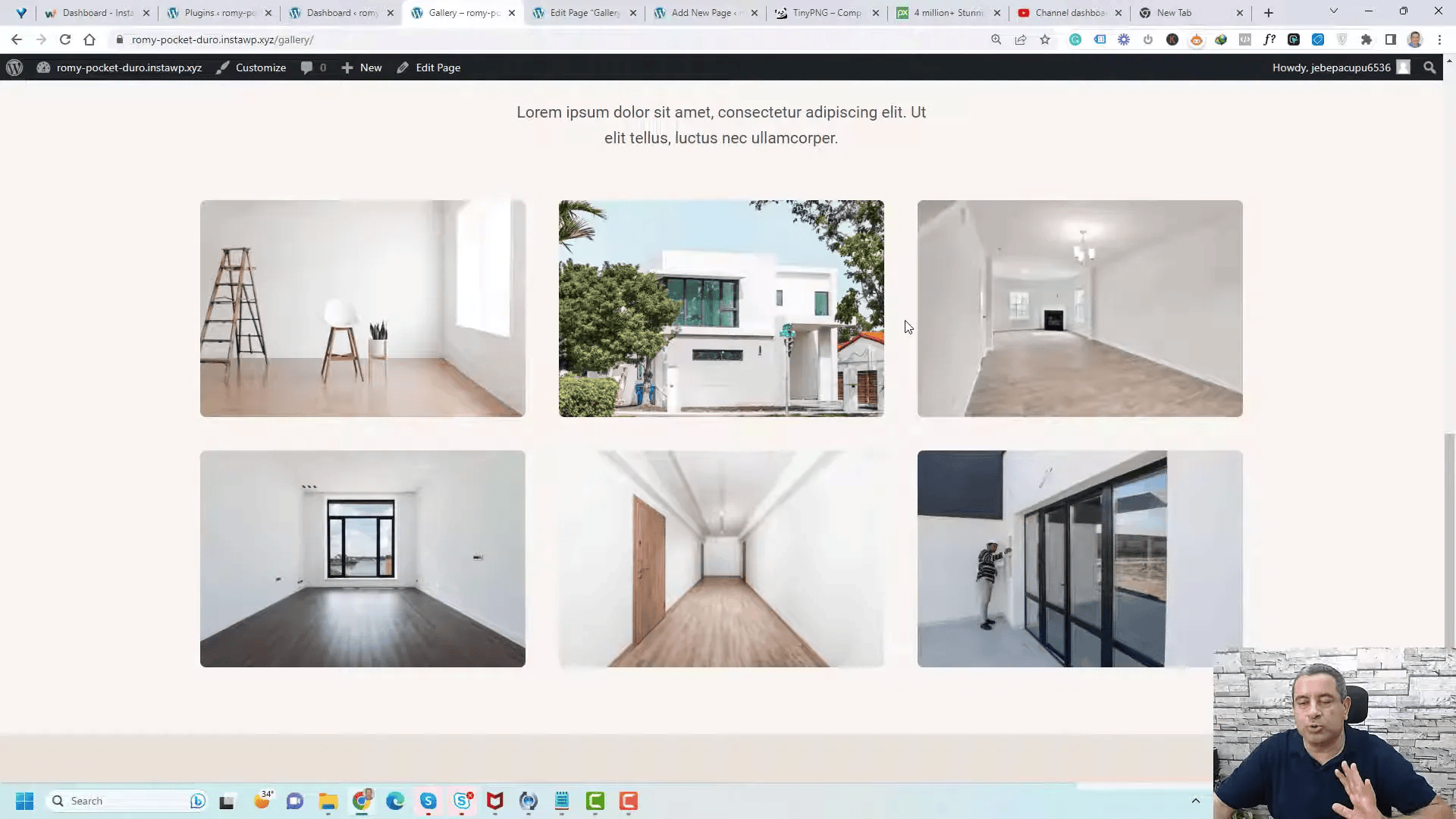This screenshot has width=1456, height=819.
Task: Switch to the Add New Page tab
Action: [705, 13]
